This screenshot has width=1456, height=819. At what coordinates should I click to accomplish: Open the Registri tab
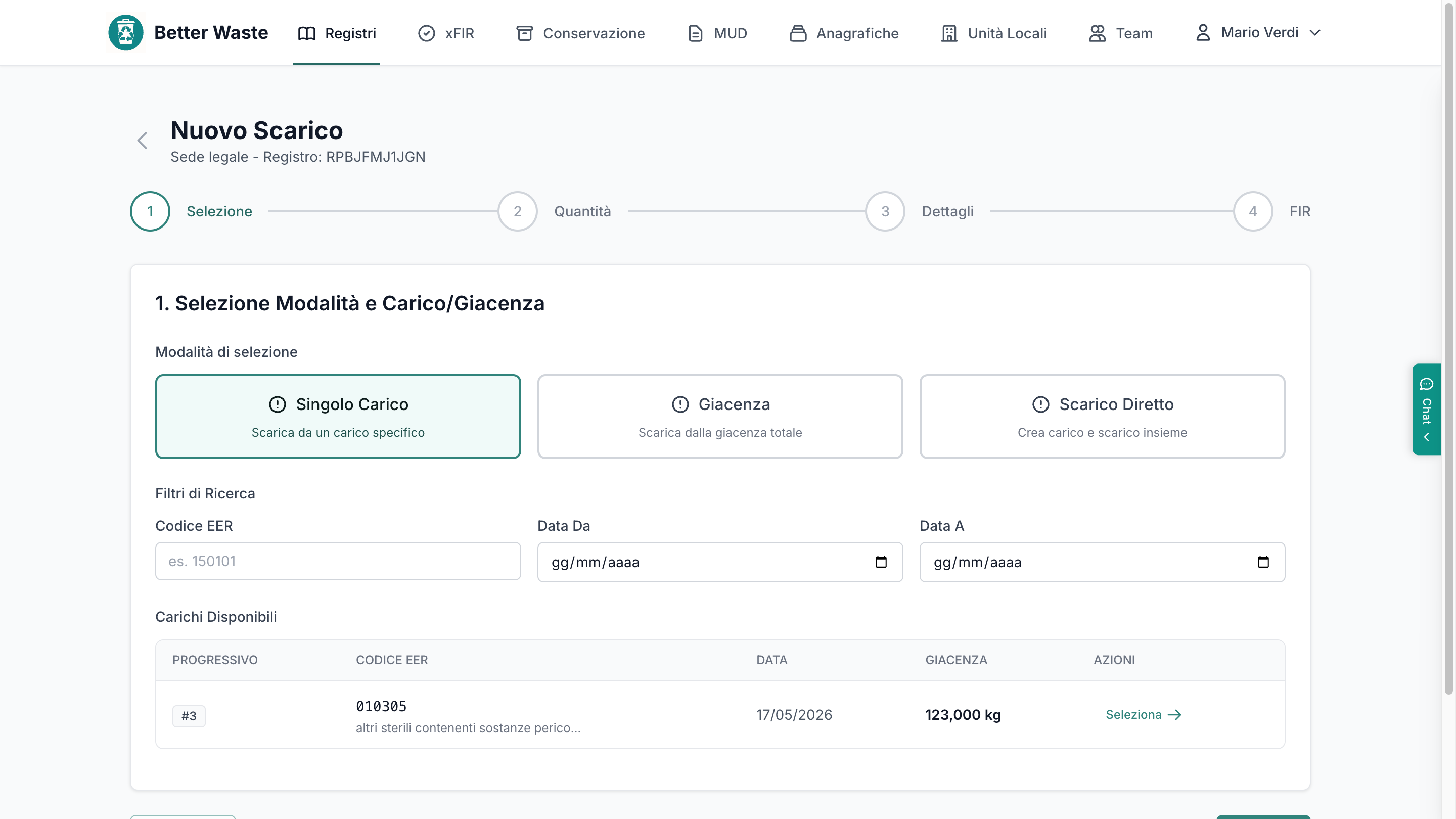pos(336,33)
